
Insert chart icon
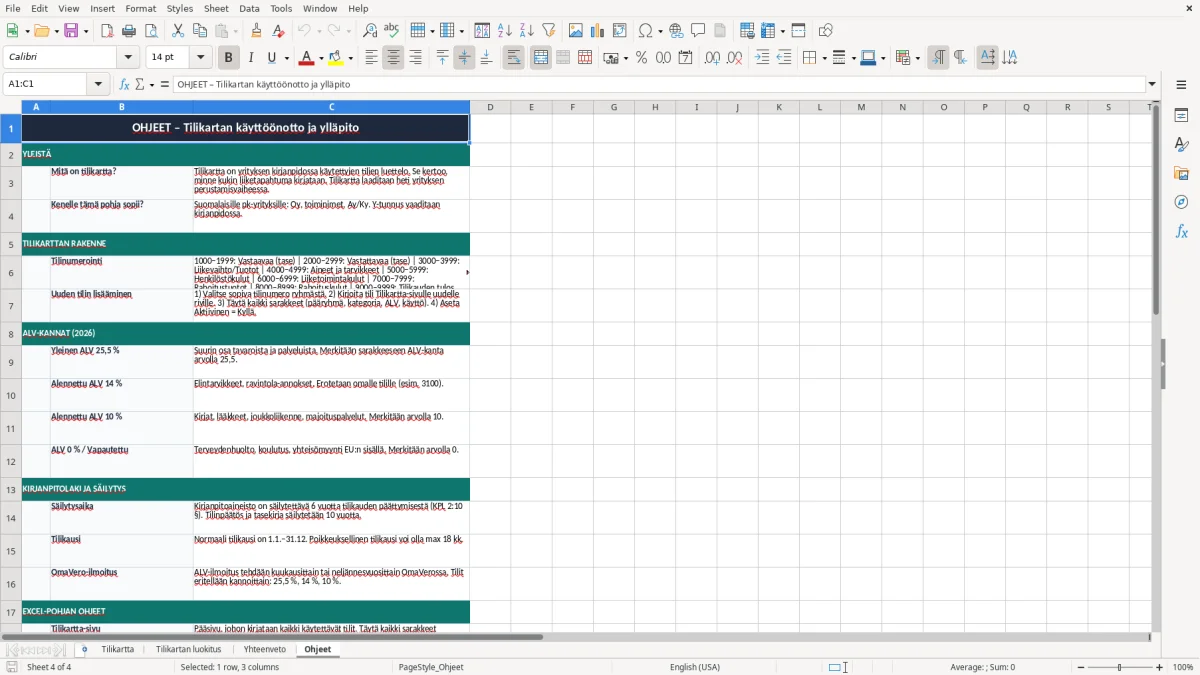(x=598, y=31)
